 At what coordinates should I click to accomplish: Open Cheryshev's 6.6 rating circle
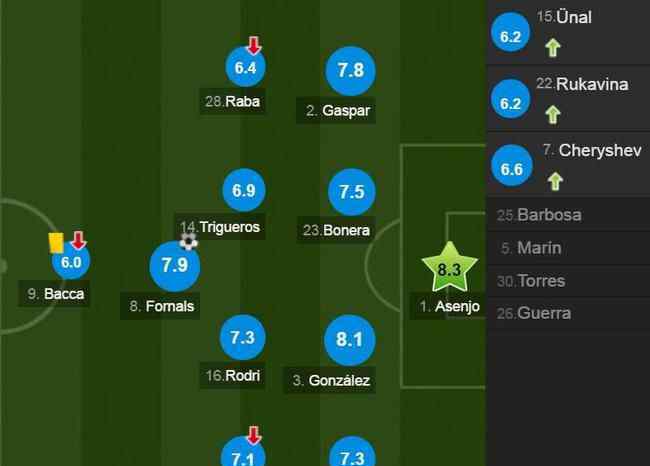pyautogui.click(x=512, y=165)
